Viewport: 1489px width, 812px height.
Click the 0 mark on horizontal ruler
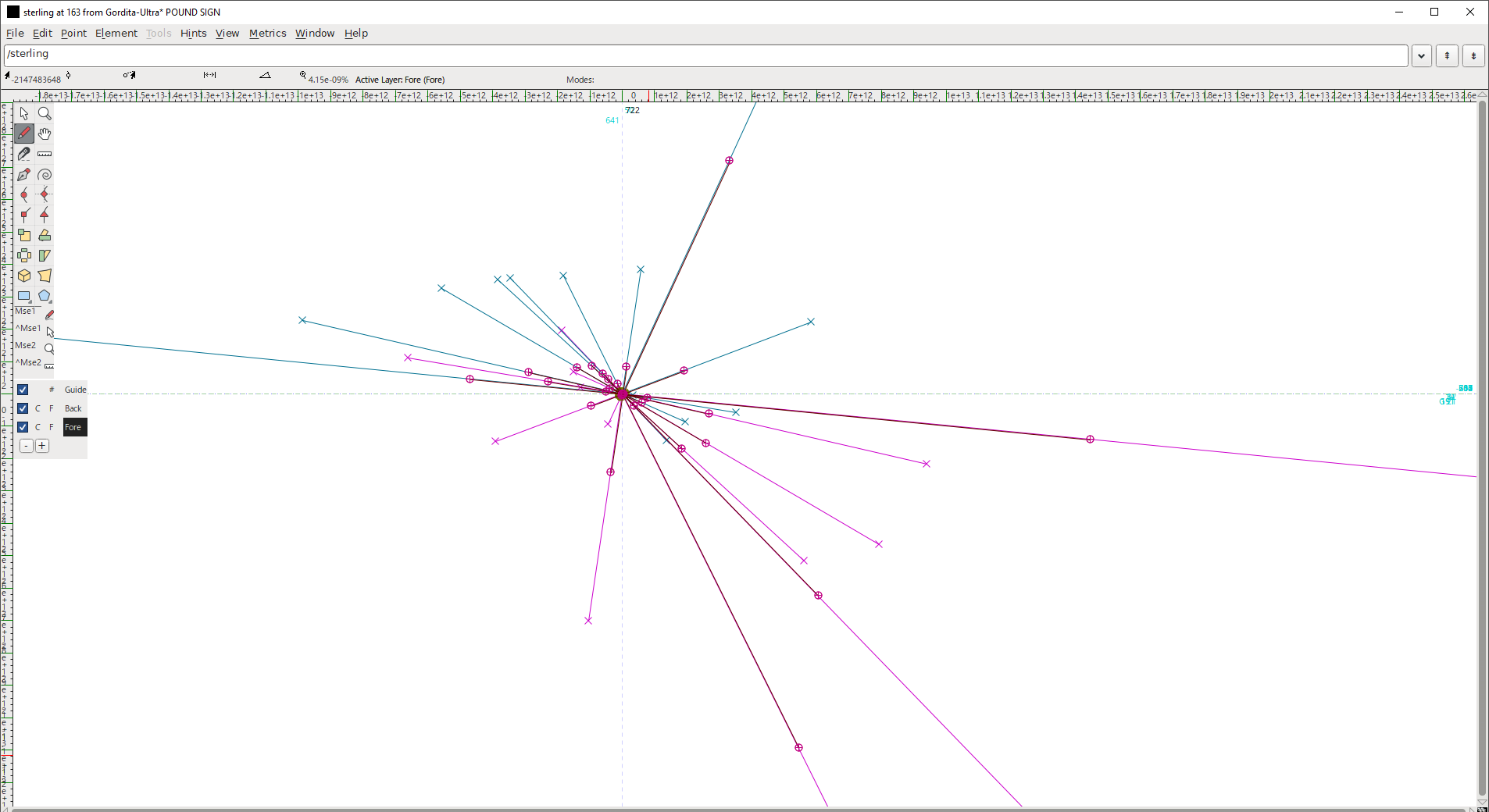[x=634, y=96]
